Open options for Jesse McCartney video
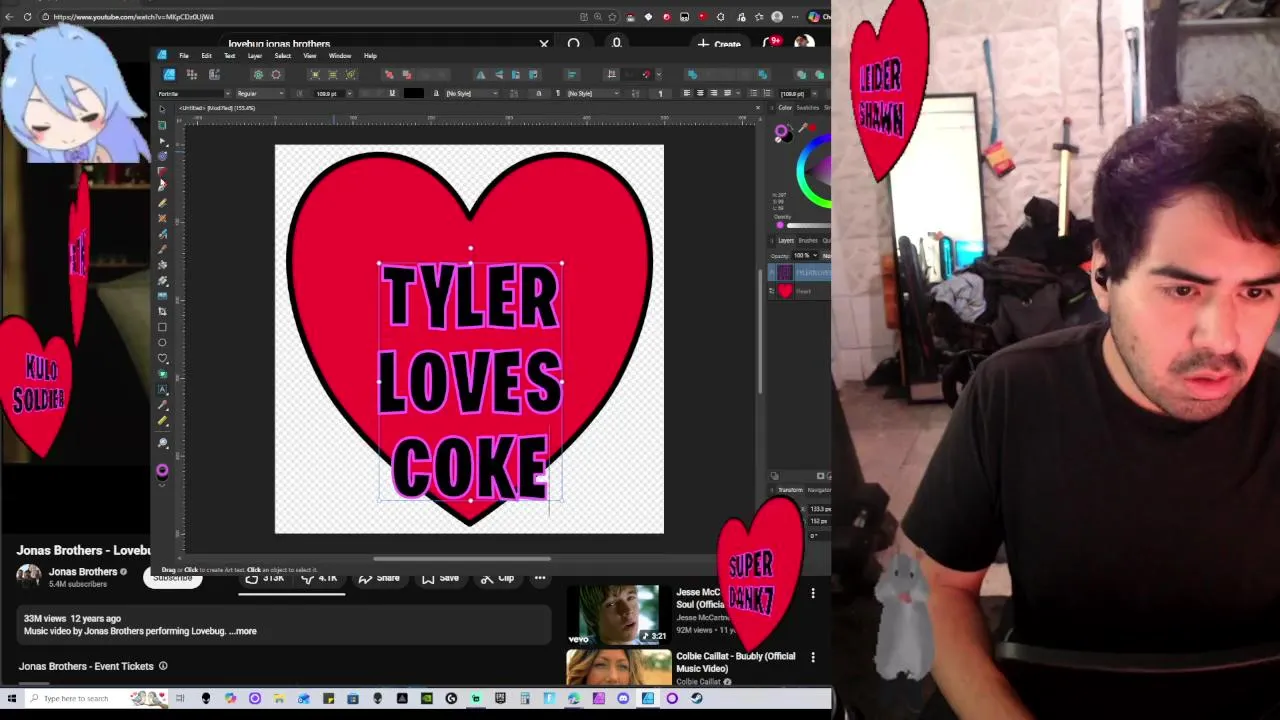The height and width of the screenshot is (720, 1280). click(x=812, y=594)
